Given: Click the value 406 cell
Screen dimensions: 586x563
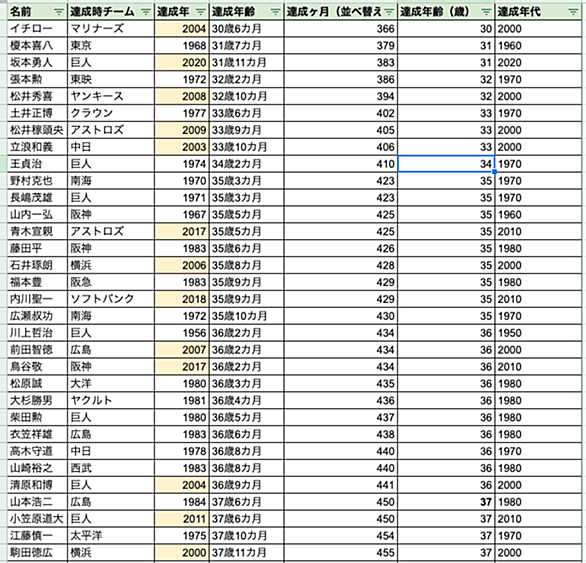Looking at the screenshot, I should pos(341,147).
